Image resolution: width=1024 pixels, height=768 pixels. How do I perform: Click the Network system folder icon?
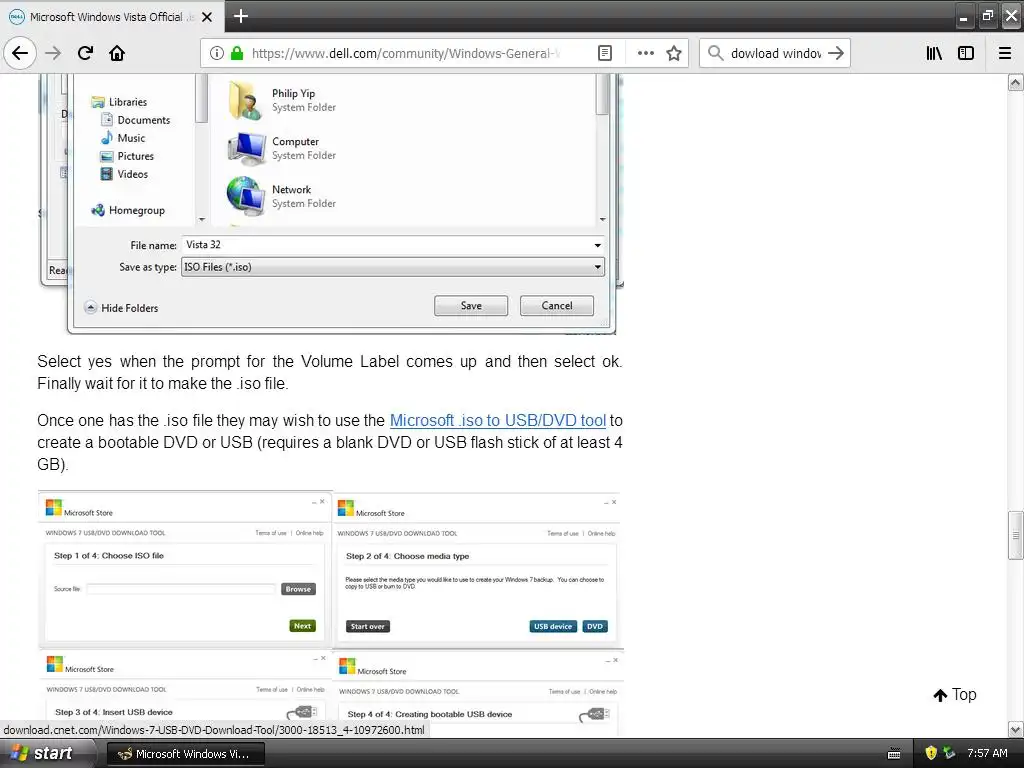[245, 196]
